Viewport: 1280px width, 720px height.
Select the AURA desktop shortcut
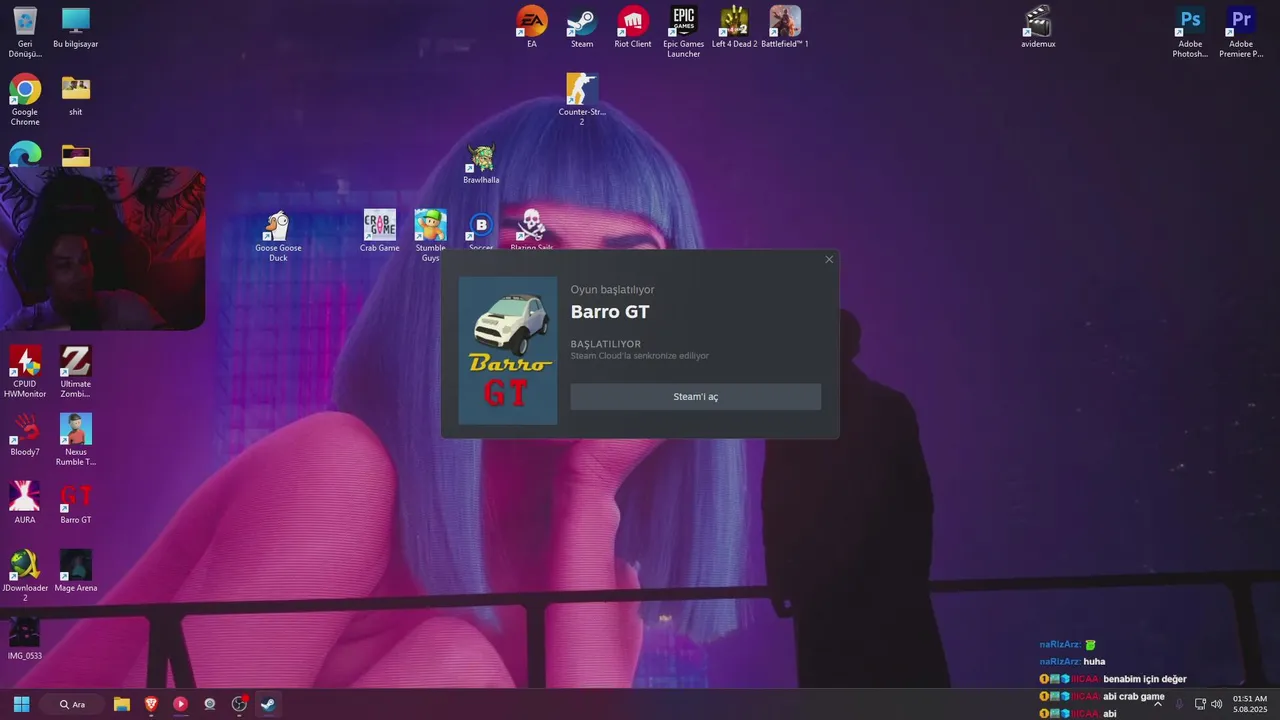pyautogui.click(x=25, y=503)
